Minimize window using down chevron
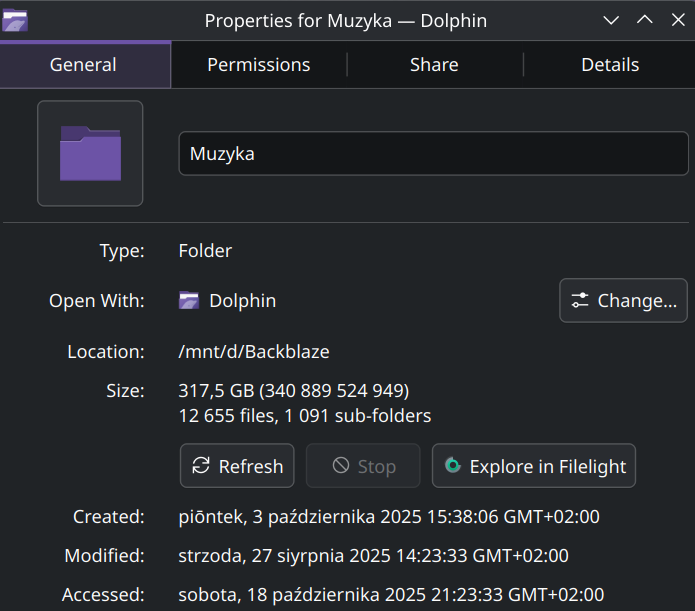This screenshot has width=695, height=611. (611, 20)
